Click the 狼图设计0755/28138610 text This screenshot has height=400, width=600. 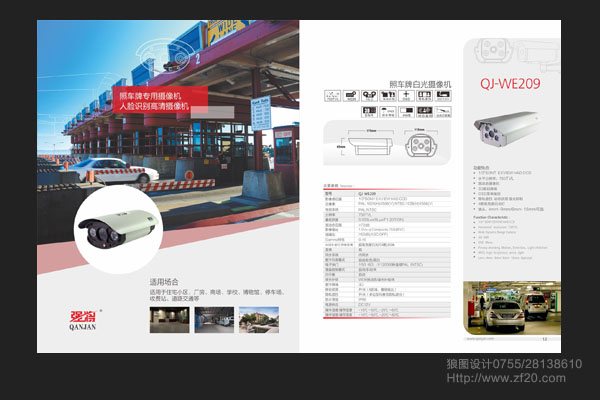[x=514, y=364]
